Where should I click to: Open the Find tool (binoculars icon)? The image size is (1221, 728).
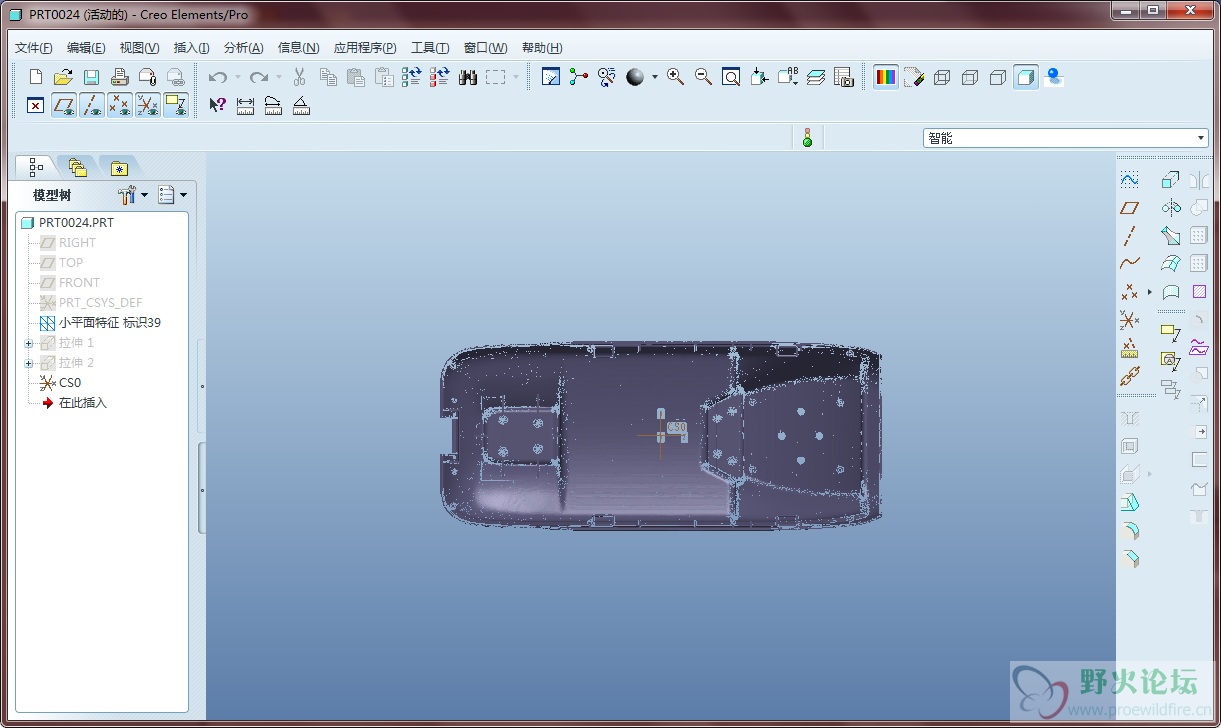(467, 77)
